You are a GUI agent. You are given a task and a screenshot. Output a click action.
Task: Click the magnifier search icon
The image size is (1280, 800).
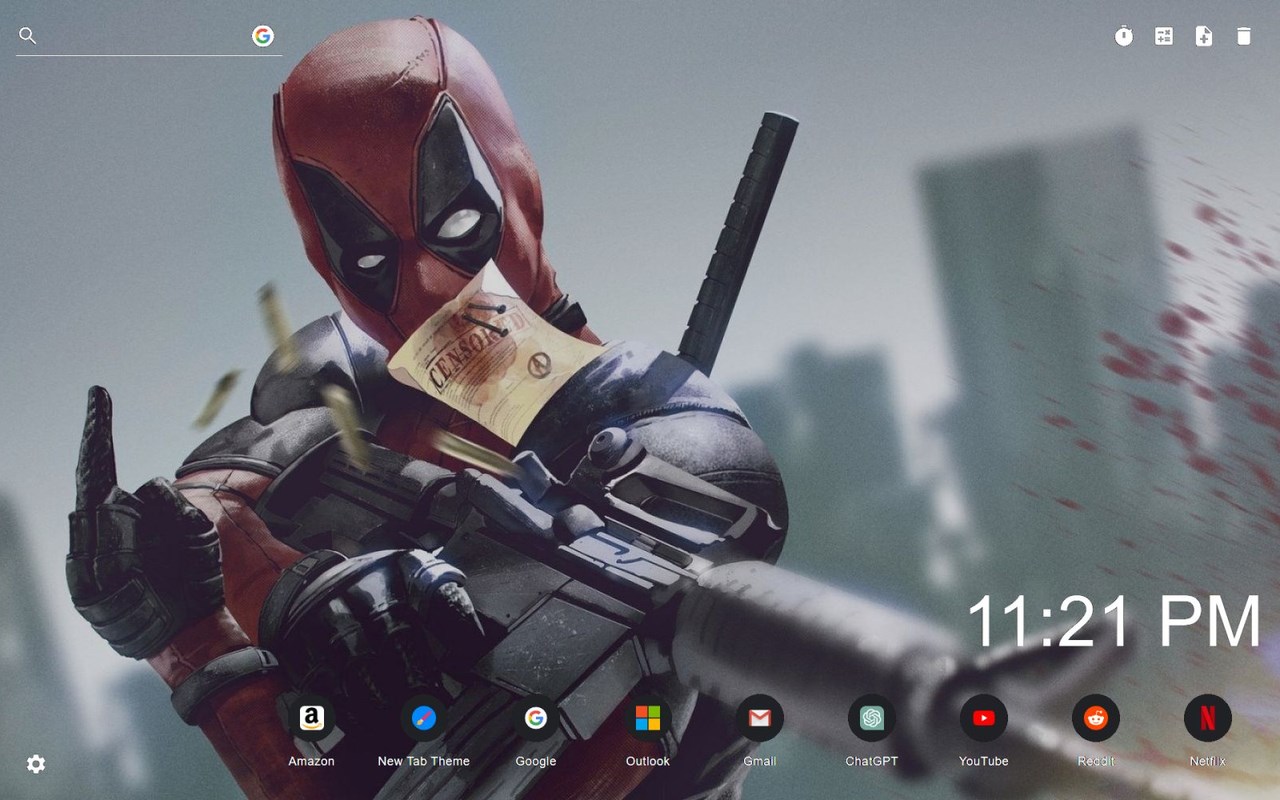click(x=28, y=36)
